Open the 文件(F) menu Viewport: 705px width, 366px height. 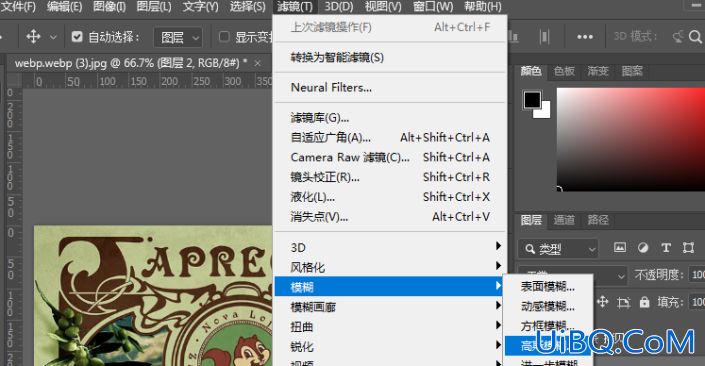click(18, 6)
